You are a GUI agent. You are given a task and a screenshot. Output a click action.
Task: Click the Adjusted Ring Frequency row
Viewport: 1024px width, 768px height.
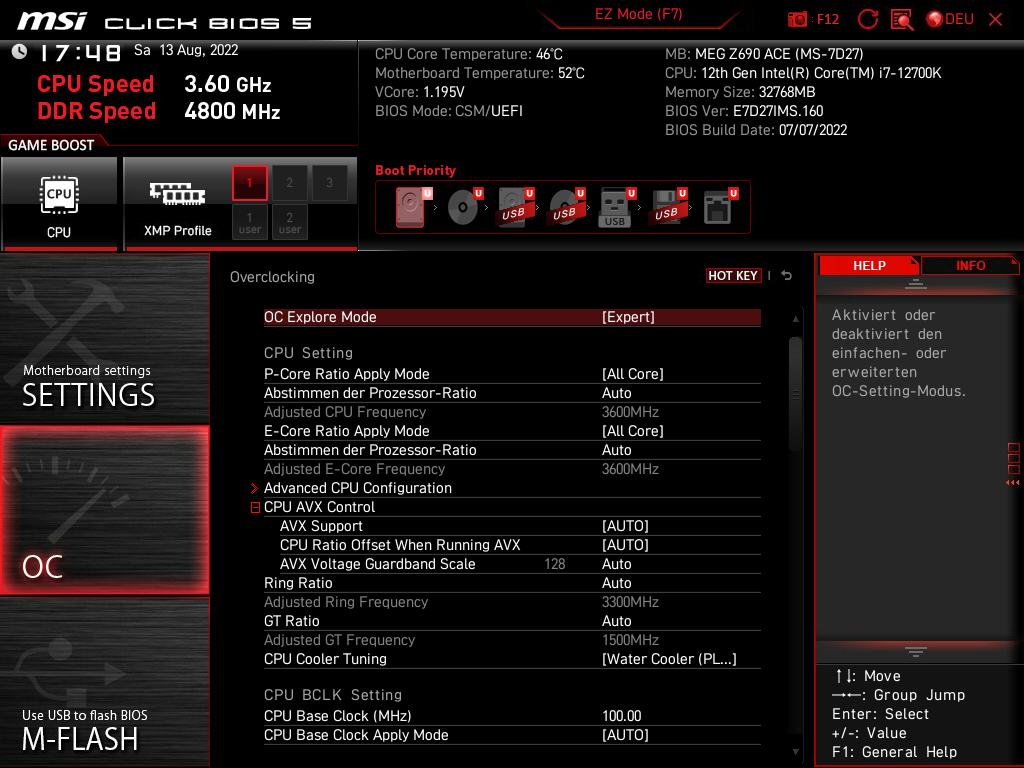[x=512, y=602]
